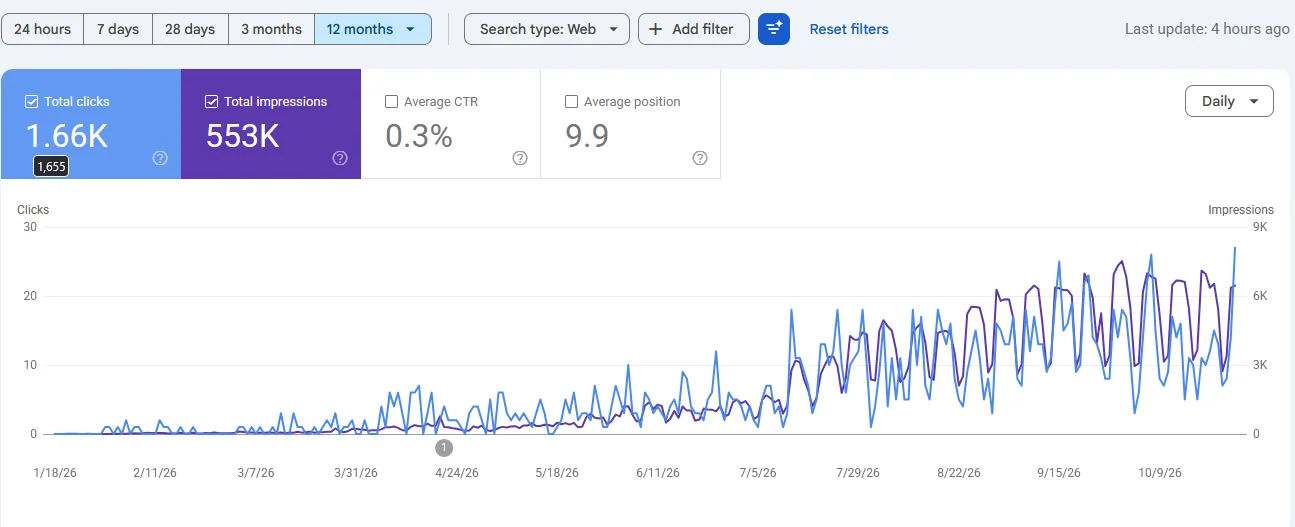Click the 1/18/26 date axis label
Screen dimensions: 1295x527
pos(55,473)
